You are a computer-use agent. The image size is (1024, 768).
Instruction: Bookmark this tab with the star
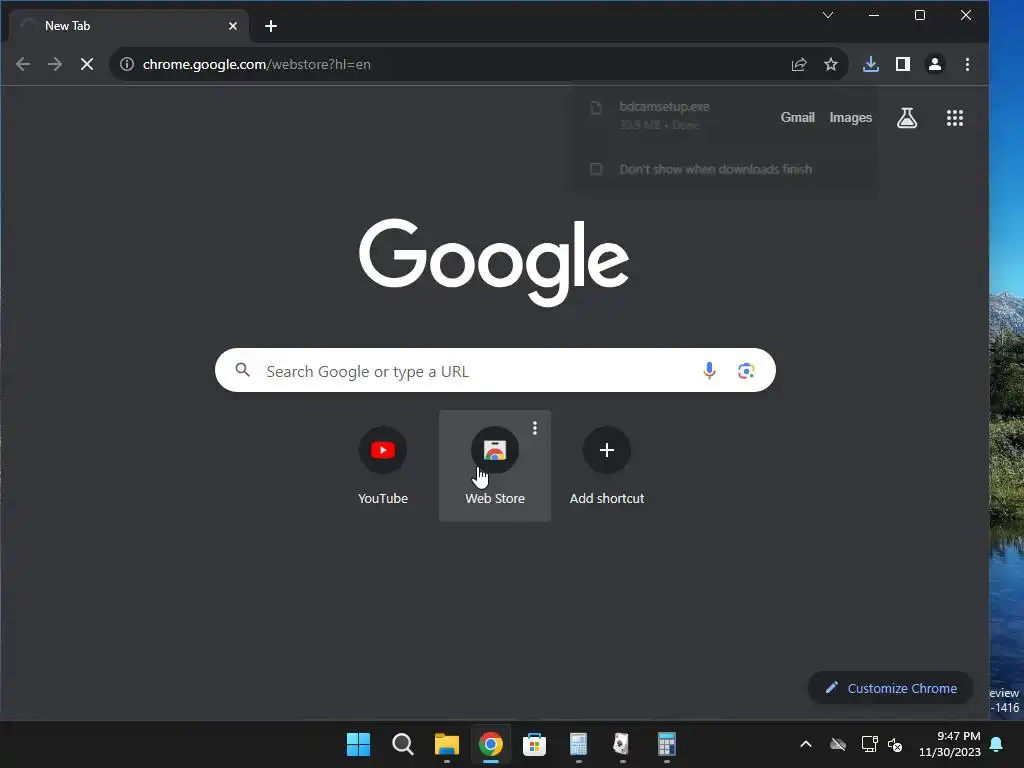pyautogui.click(x=831, y=64)
